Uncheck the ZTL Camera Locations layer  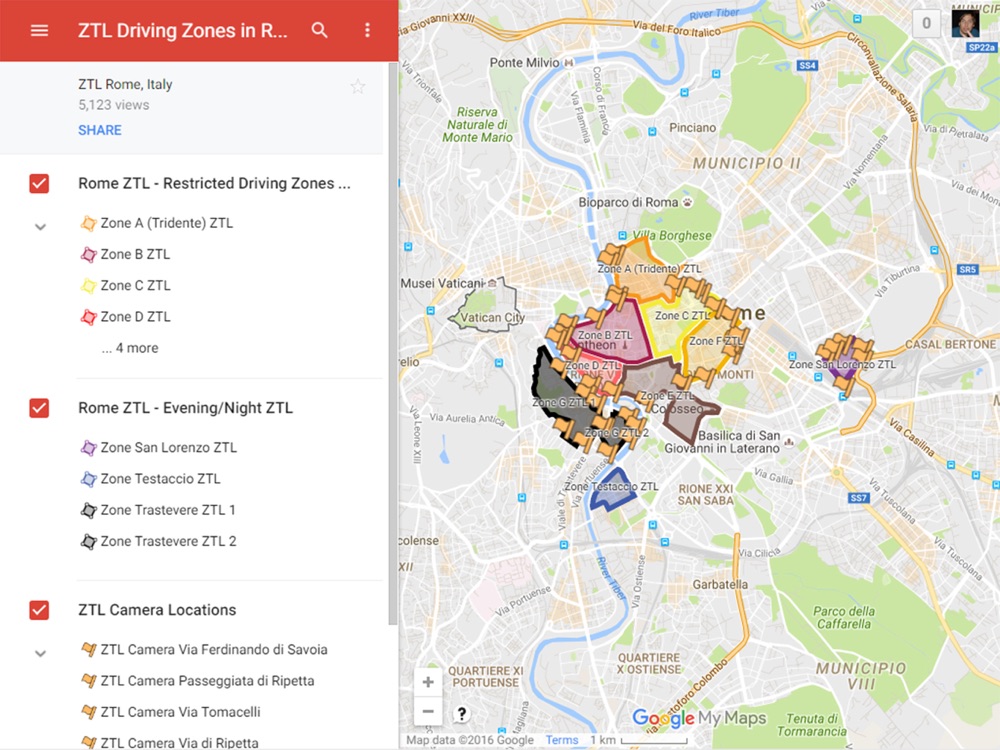pos(40,610)
